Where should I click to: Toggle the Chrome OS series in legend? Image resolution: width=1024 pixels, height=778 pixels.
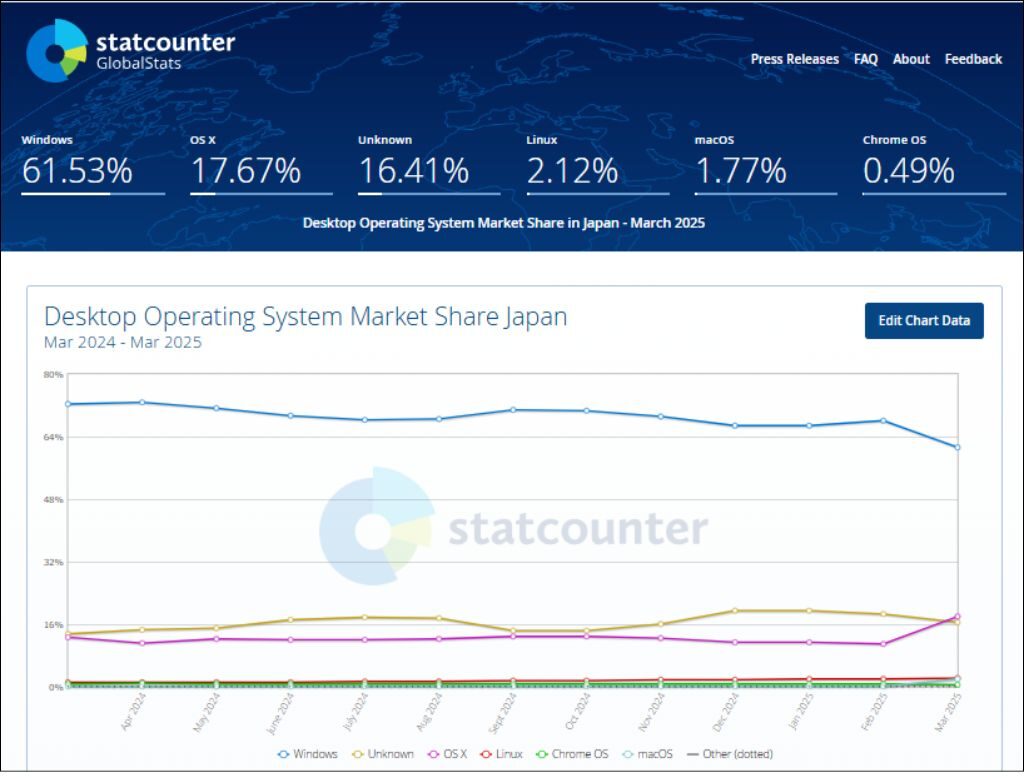(x=572, y=754)
